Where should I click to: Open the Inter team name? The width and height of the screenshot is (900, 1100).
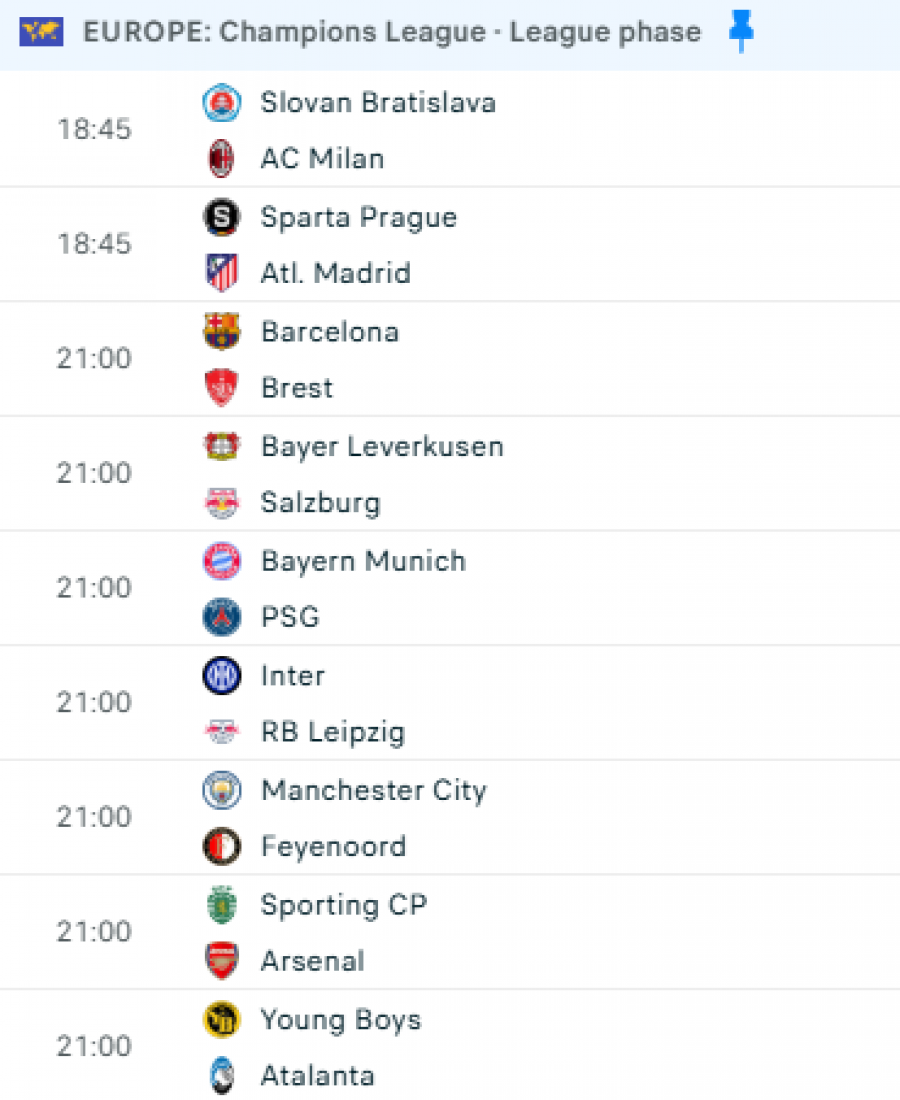[293, 676]
